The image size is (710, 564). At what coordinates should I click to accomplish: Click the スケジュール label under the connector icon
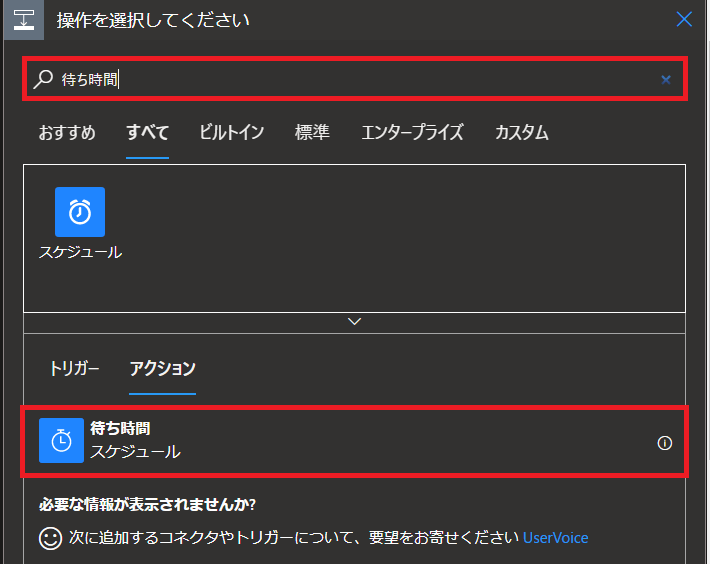(x=81, y=252)
